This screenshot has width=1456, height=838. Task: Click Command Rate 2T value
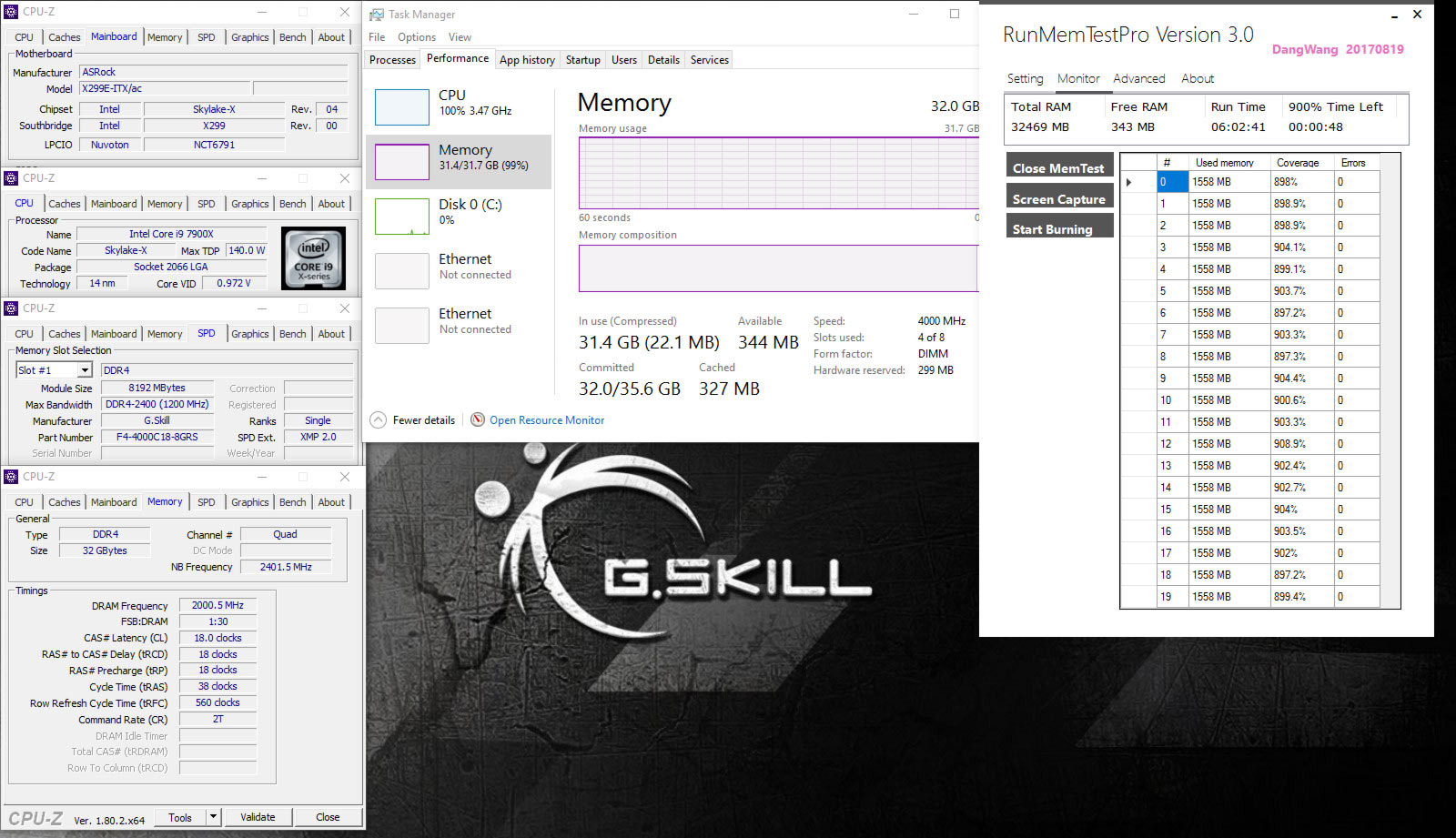tap(217, 719)
